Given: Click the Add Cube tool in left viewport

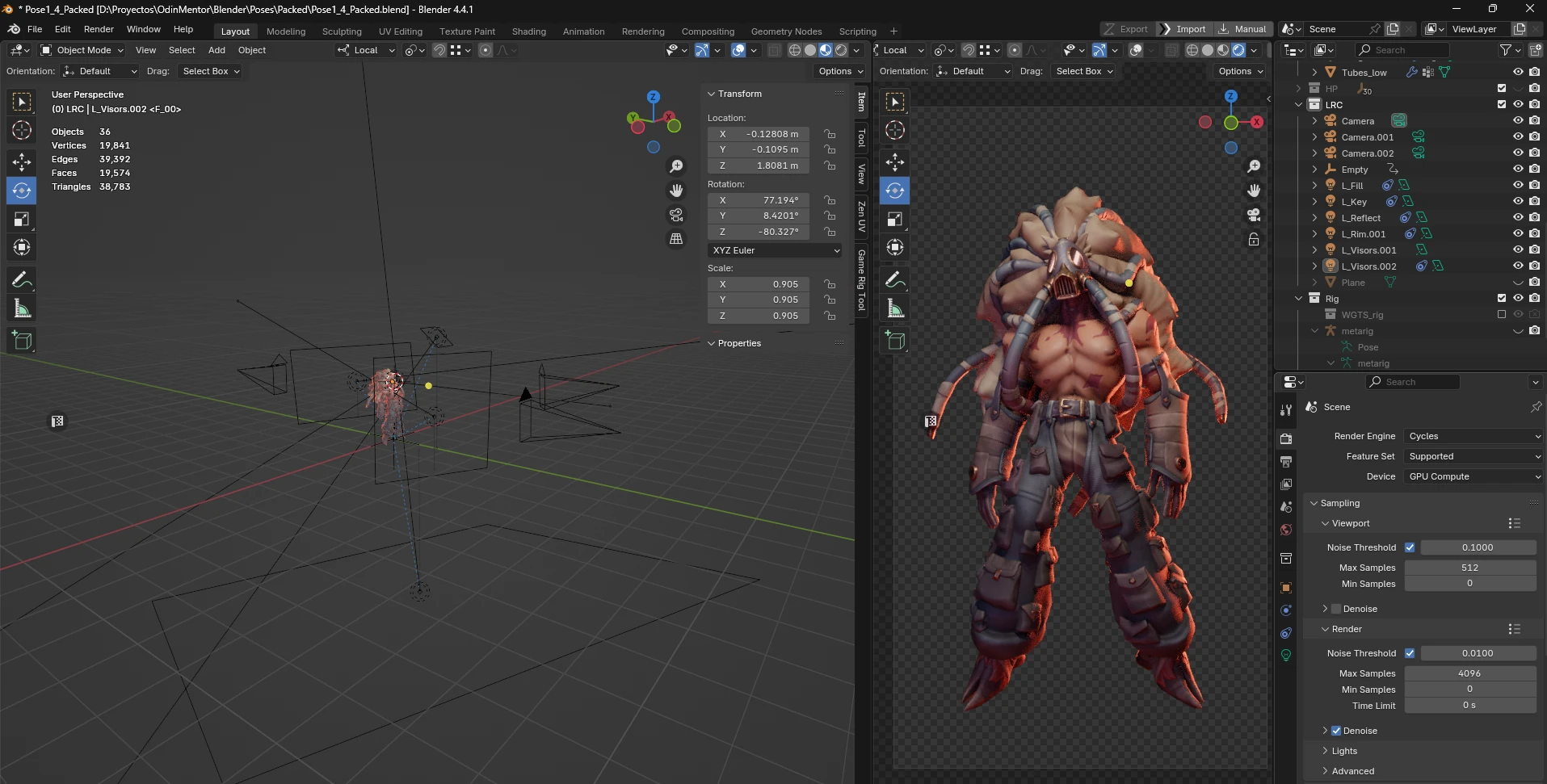Looking at the screenshot, I should point(22,341).
